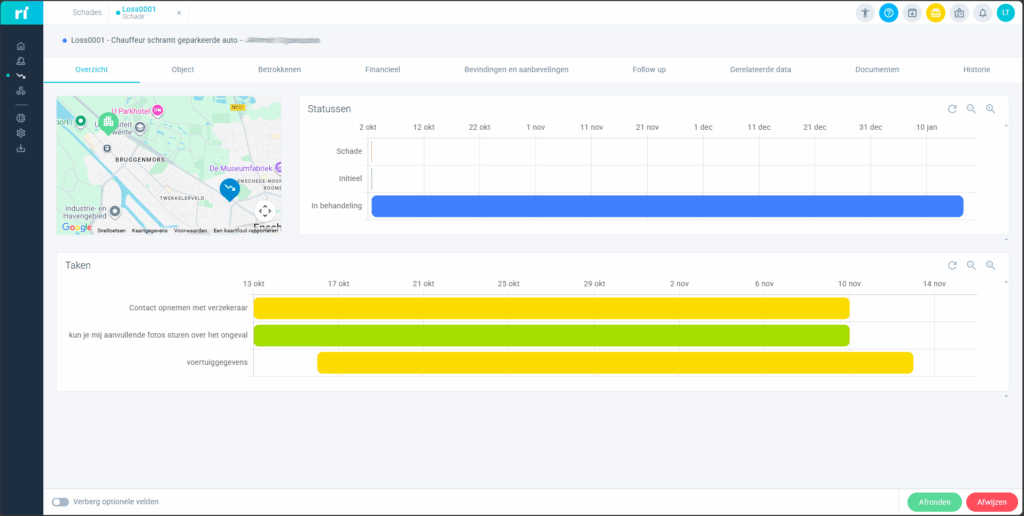Open the notifications bell in the header
Image resolution: width=1024 pixels, height=516 pixels.
(x=982, y=13)
